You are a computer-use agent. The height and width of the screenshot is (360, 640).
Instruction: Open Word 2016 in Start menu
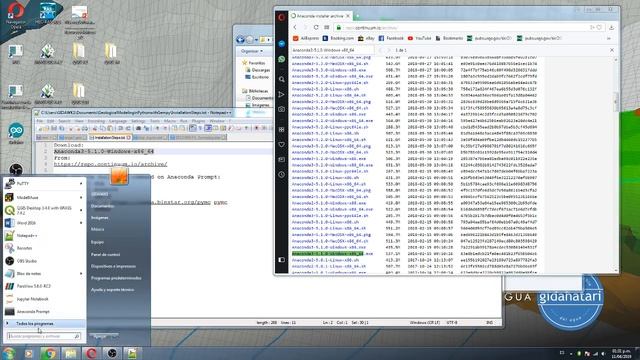[x=43, y=223]
